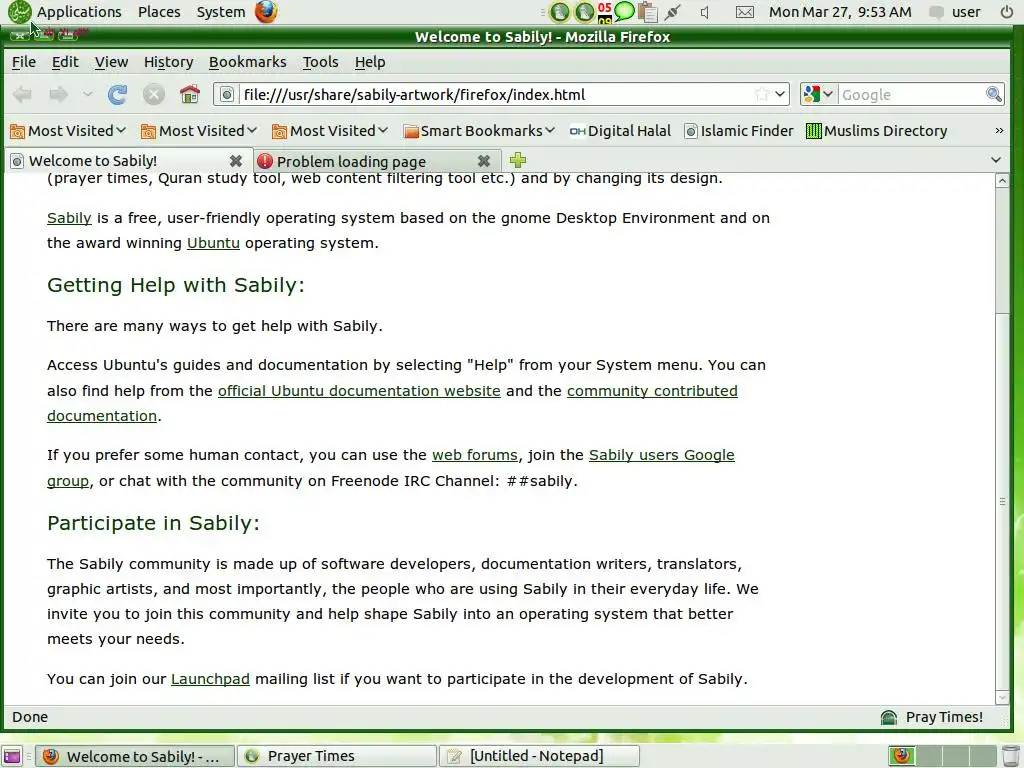Open a new tab with plus icon

click(x=518, y=160)
